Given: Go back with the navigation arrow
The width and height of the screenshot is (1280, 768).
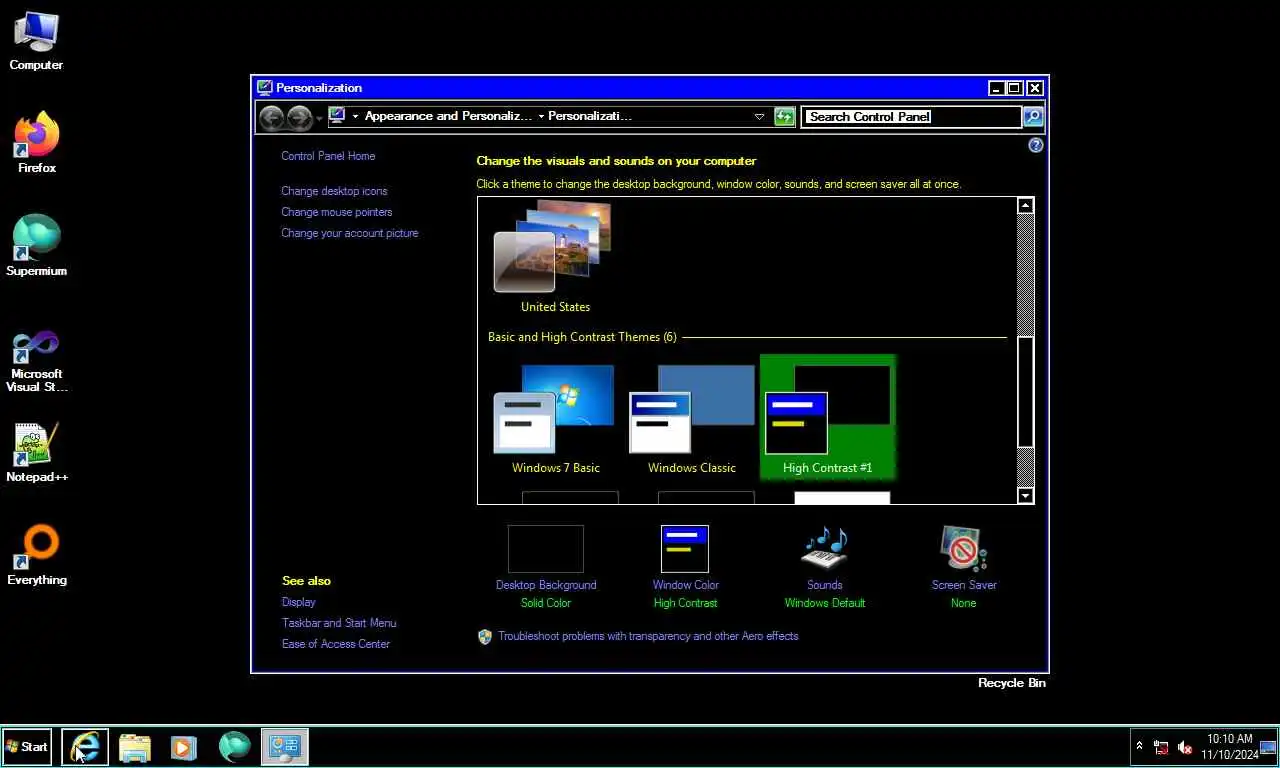Looking at the screenshot, I should click(272, 118).
